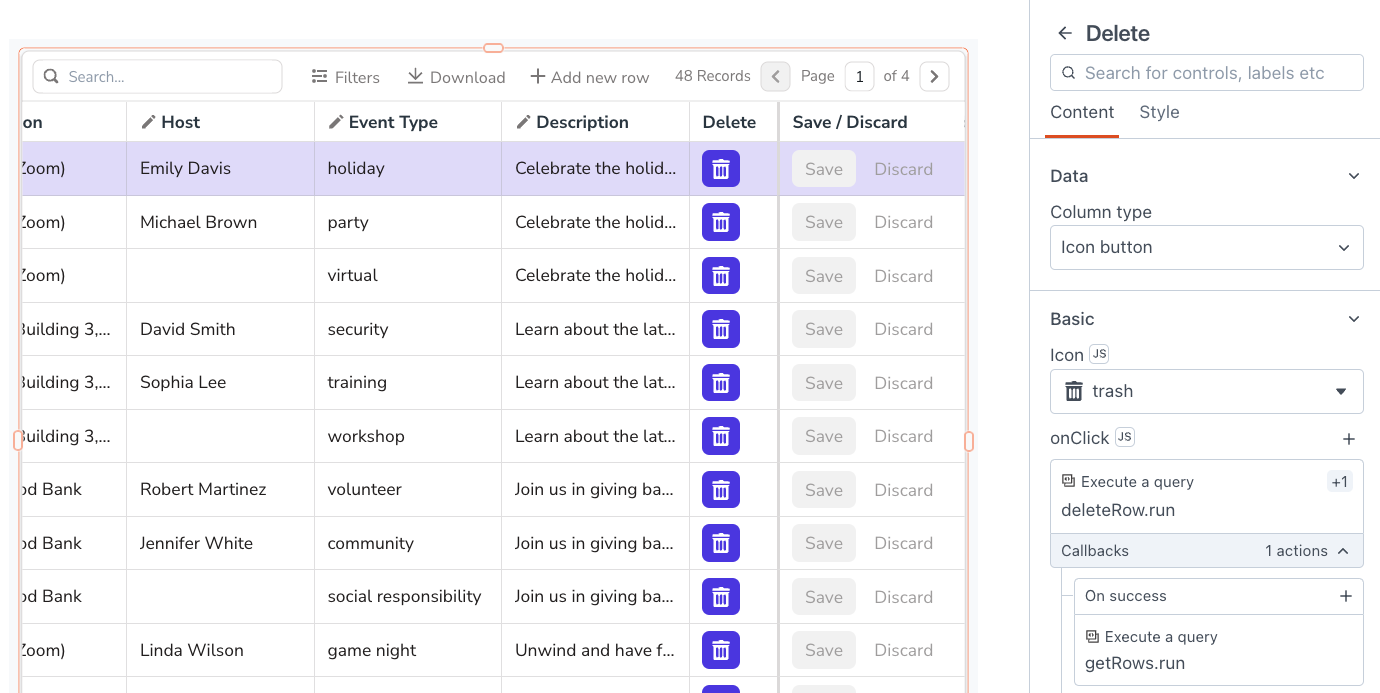
Task: Collapse the Callbacks section
Action: click(1344, 550)
